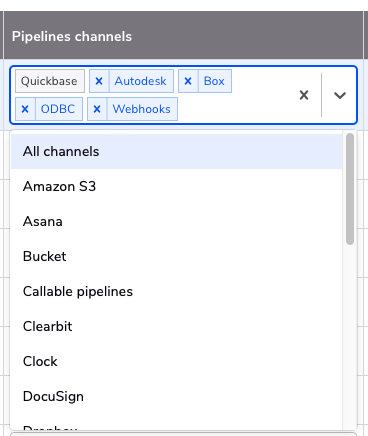Image resolution: width=368 pixels, height=436 pixels.
Task: Focus the channels multi-select input area
Action: (184, 95)
